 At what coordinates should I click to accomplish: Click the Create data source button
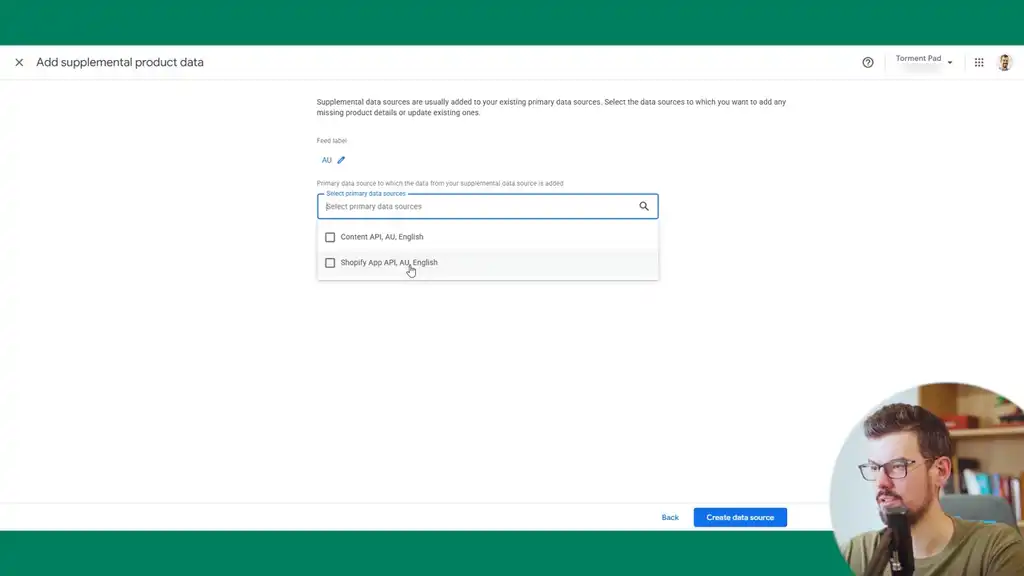point(740,517)
